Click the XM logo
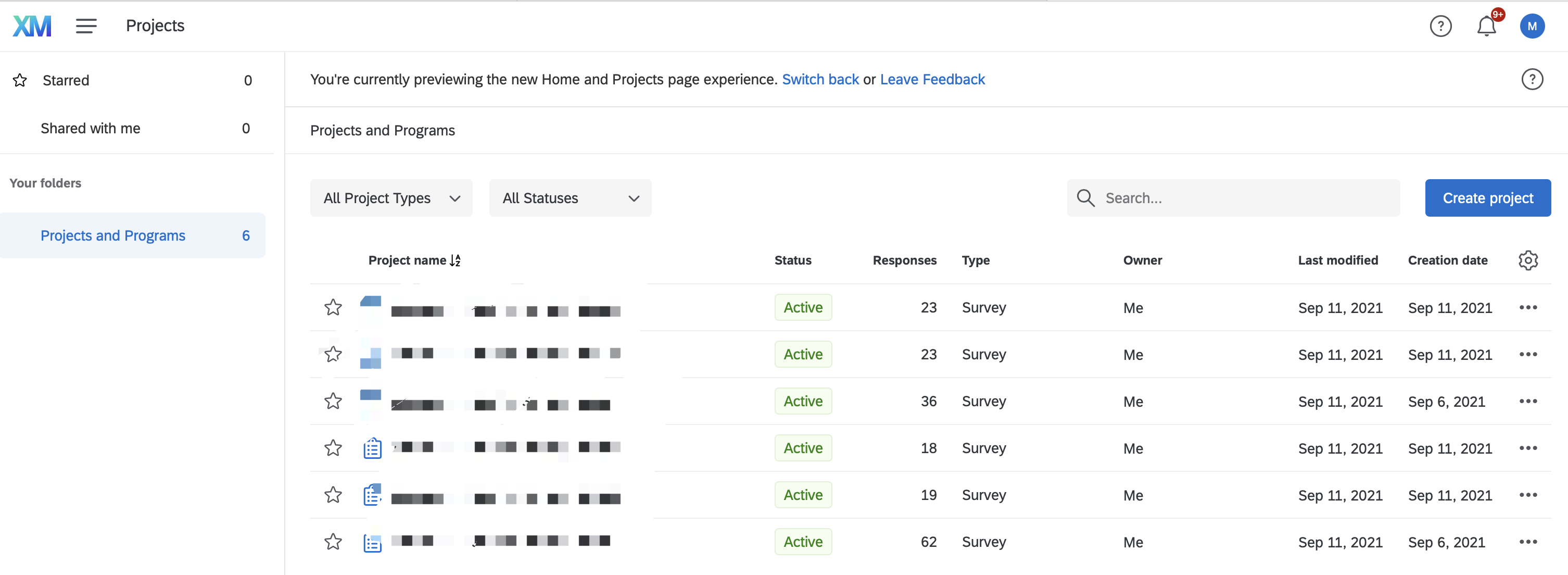1568x575 pixels. coord(32,26)
